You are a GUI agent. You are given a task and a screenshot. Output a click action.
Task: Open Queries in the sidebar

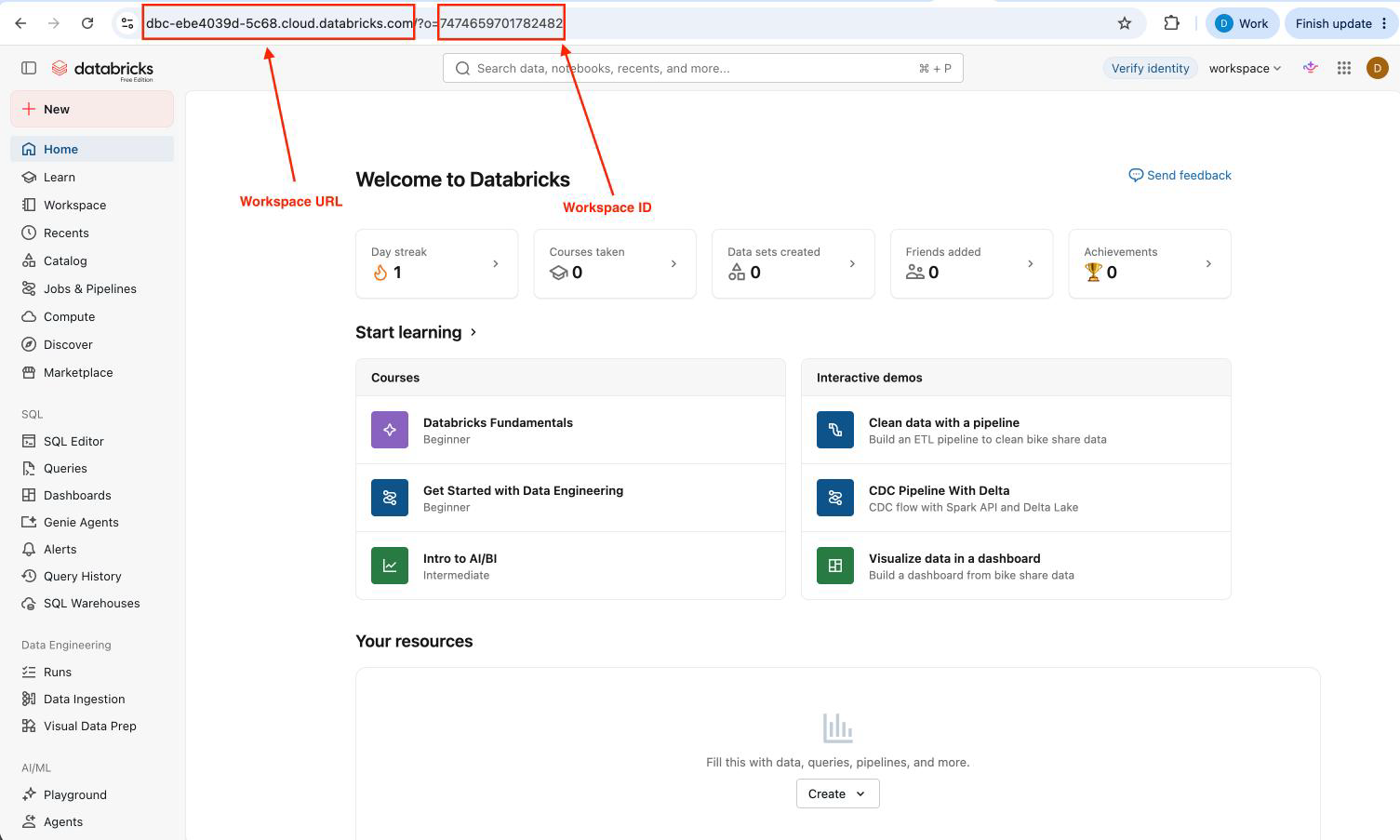92,468
